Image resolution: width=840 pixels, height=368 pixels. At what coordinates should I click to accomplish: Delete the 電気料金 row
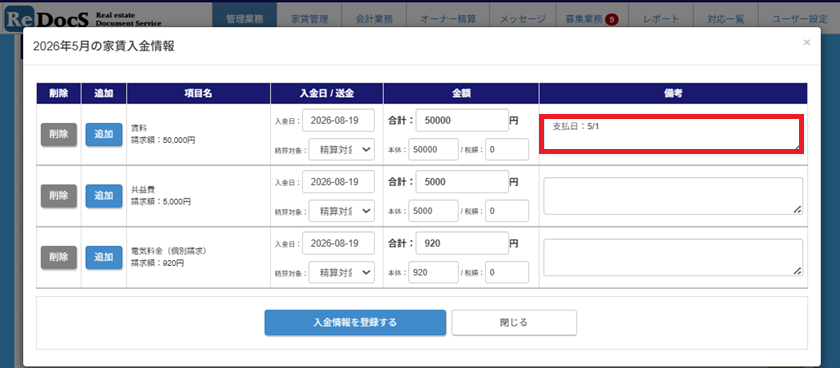58,257
